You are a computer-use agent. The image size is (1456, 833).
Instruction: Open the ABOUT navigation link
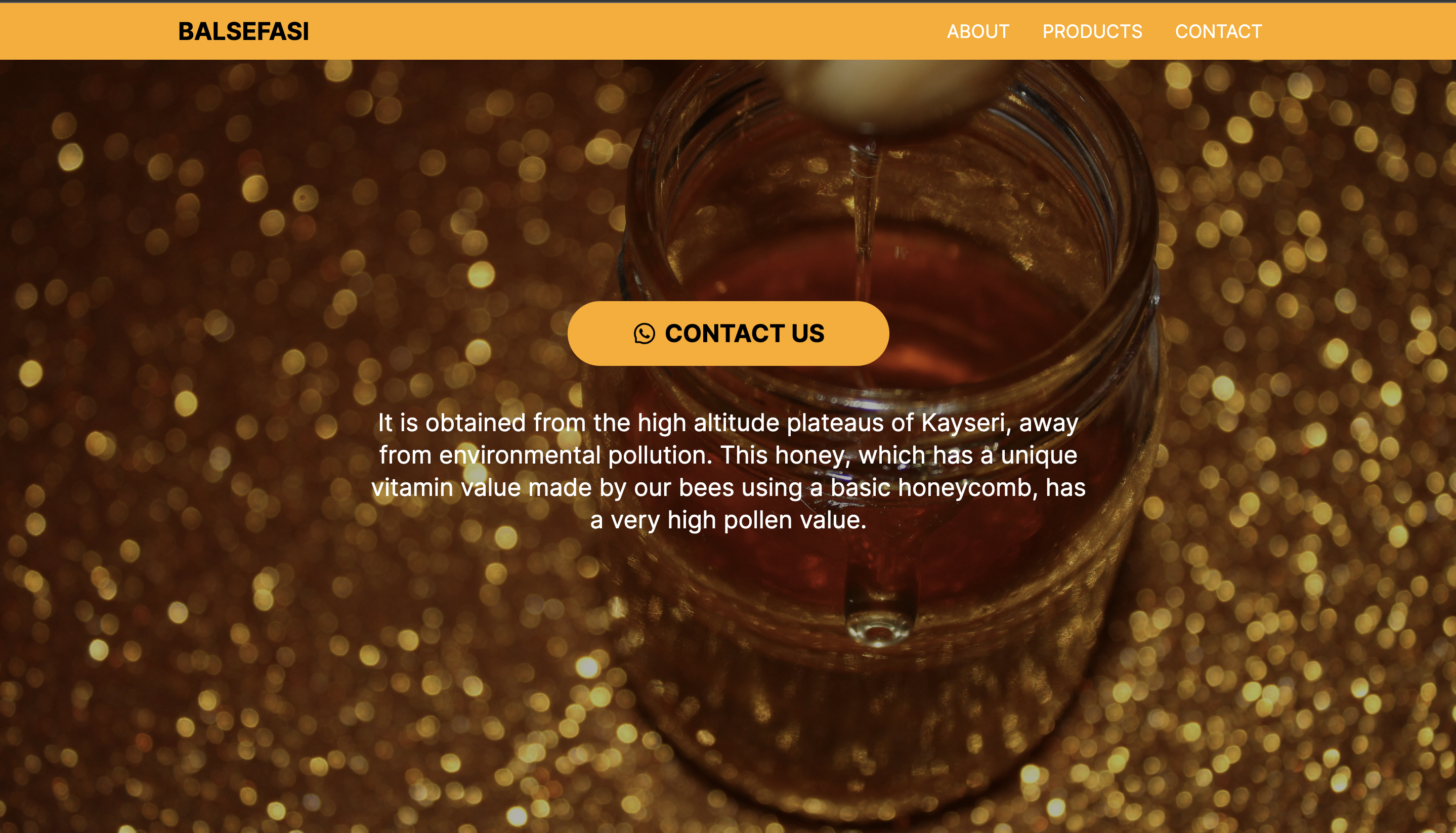(x=978, y=31)
